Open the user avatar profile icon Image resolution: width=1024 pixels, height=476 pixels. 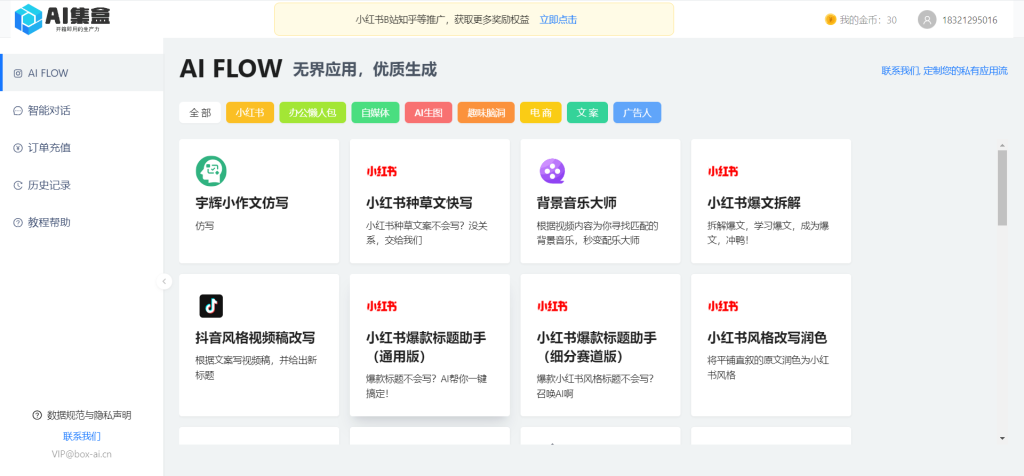click(927, 20)
